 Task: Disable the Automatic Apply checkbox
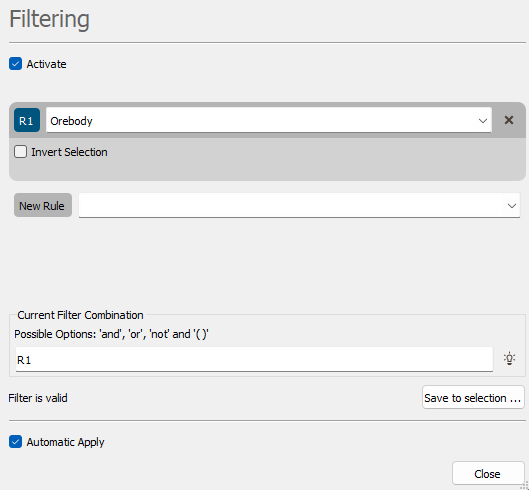click(16, 442)
